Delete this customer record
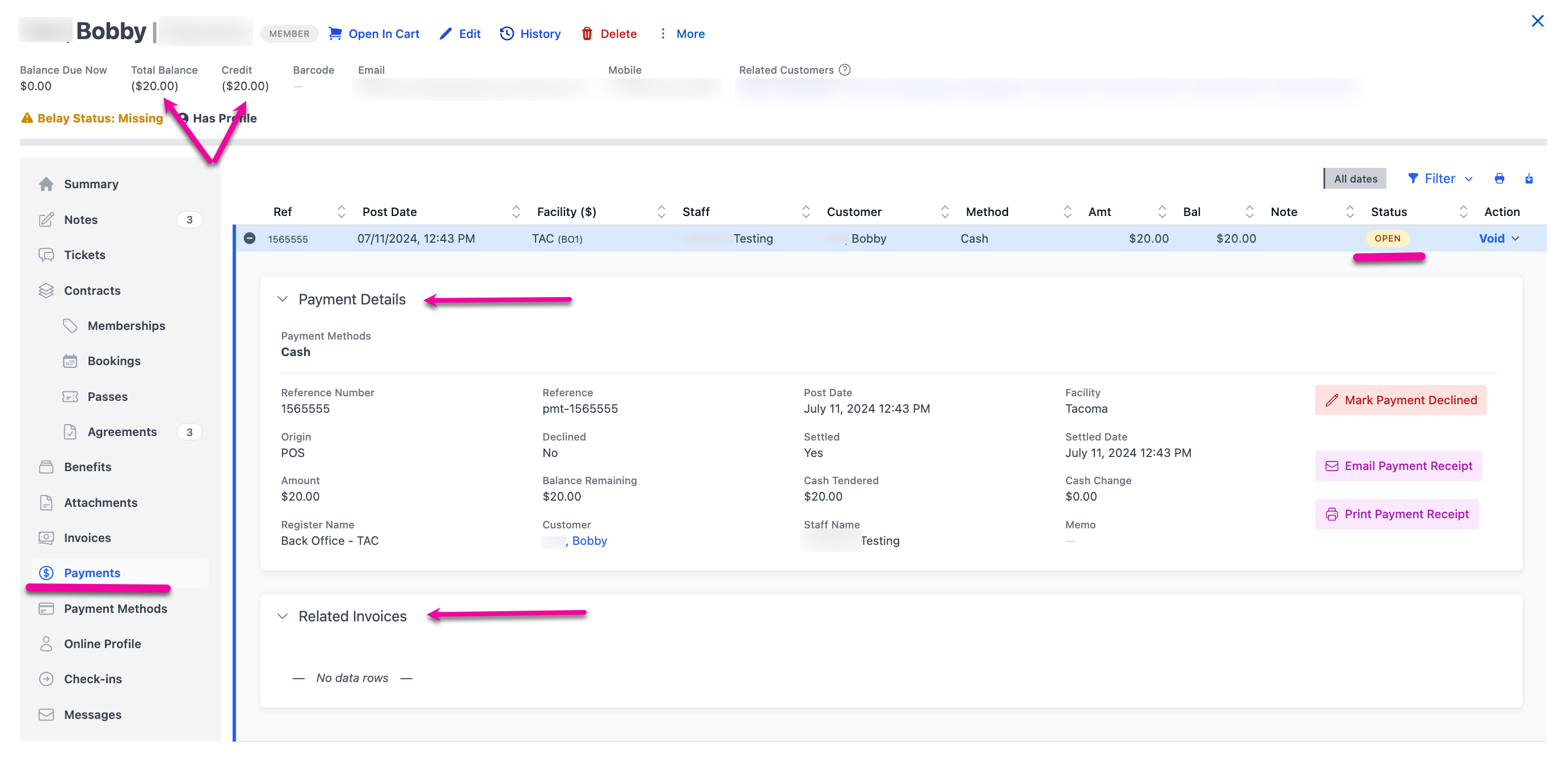 click(609, 33)
